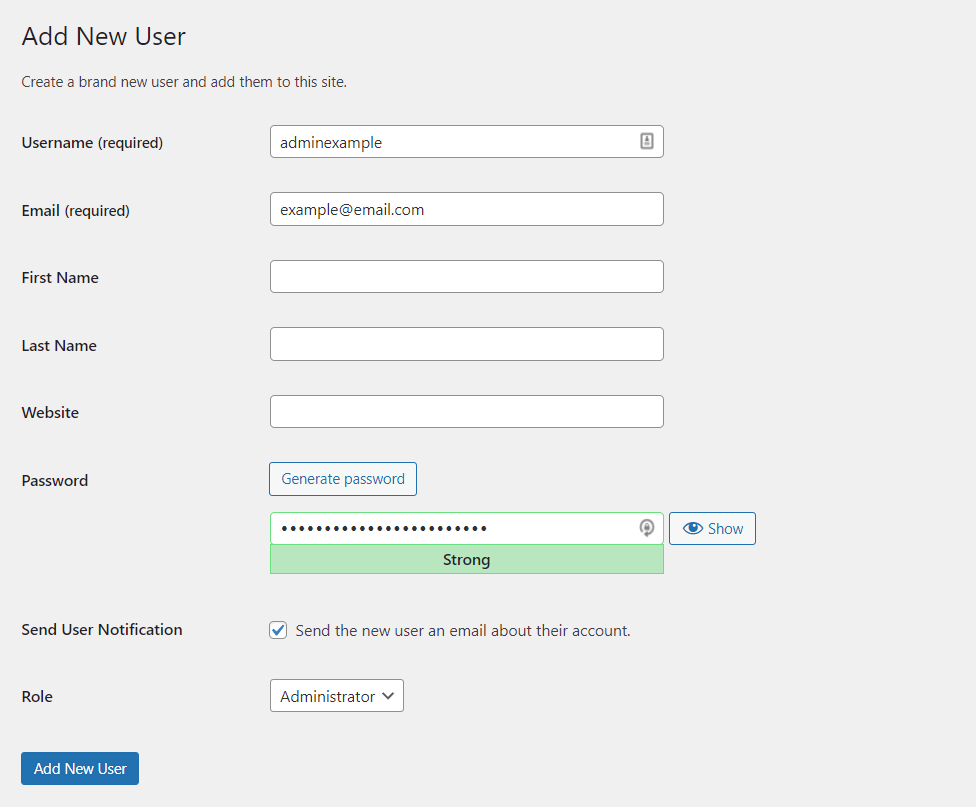Click the Generate password button
Viewport: 976px width, 807px height.
click(342, 479)
